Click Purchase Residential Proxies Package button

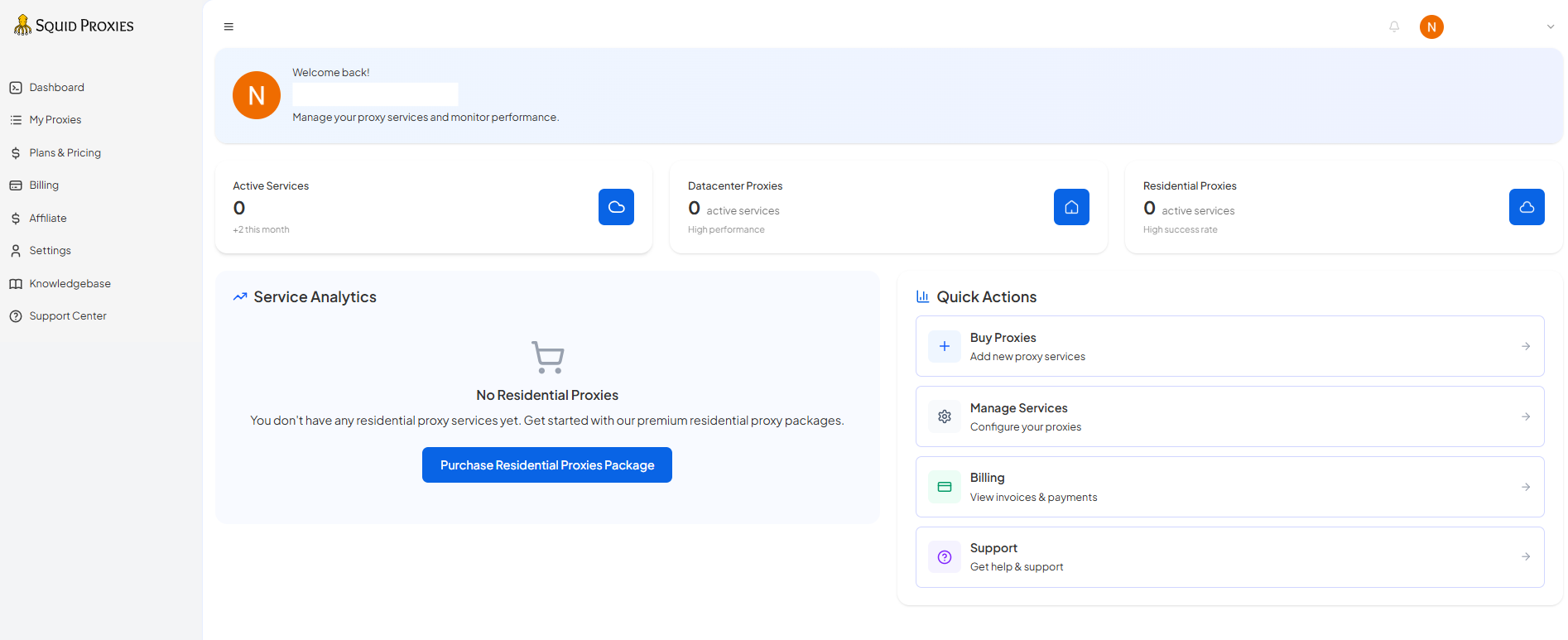pos(547,465)
